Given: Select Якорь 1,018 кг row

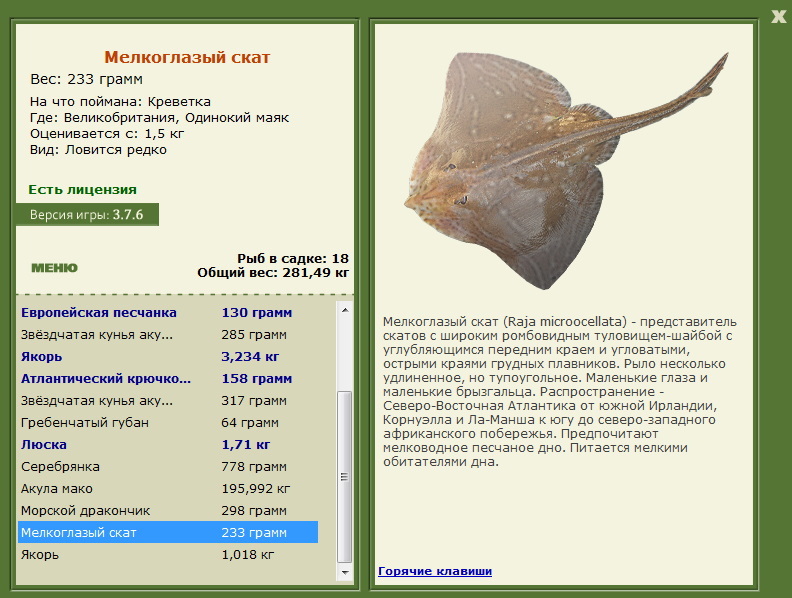Looking at the screenshot, I should tap(168, 554).
